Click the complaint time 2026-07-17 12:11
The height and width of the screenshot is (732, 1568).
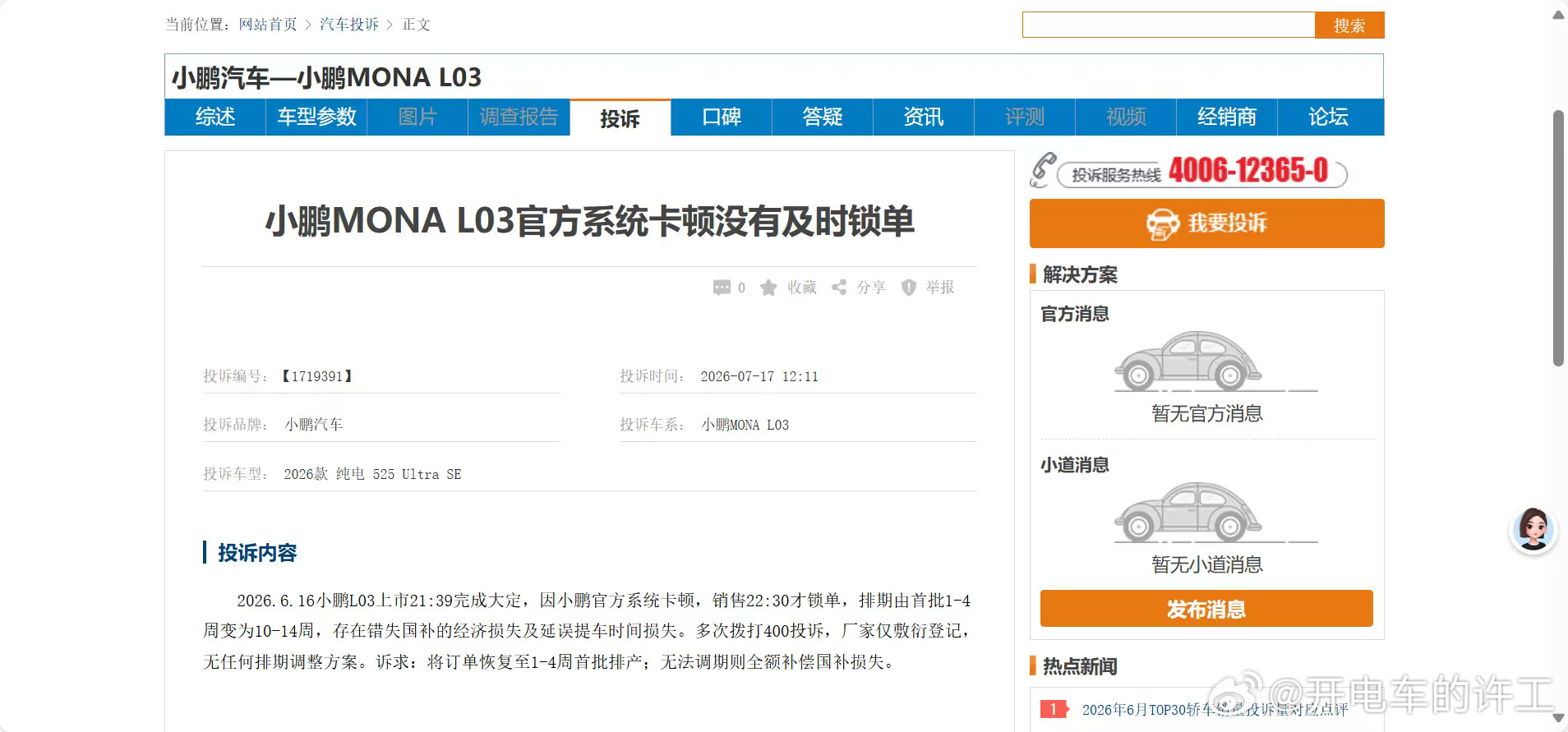pyautogui.click(x=759, y=376)
